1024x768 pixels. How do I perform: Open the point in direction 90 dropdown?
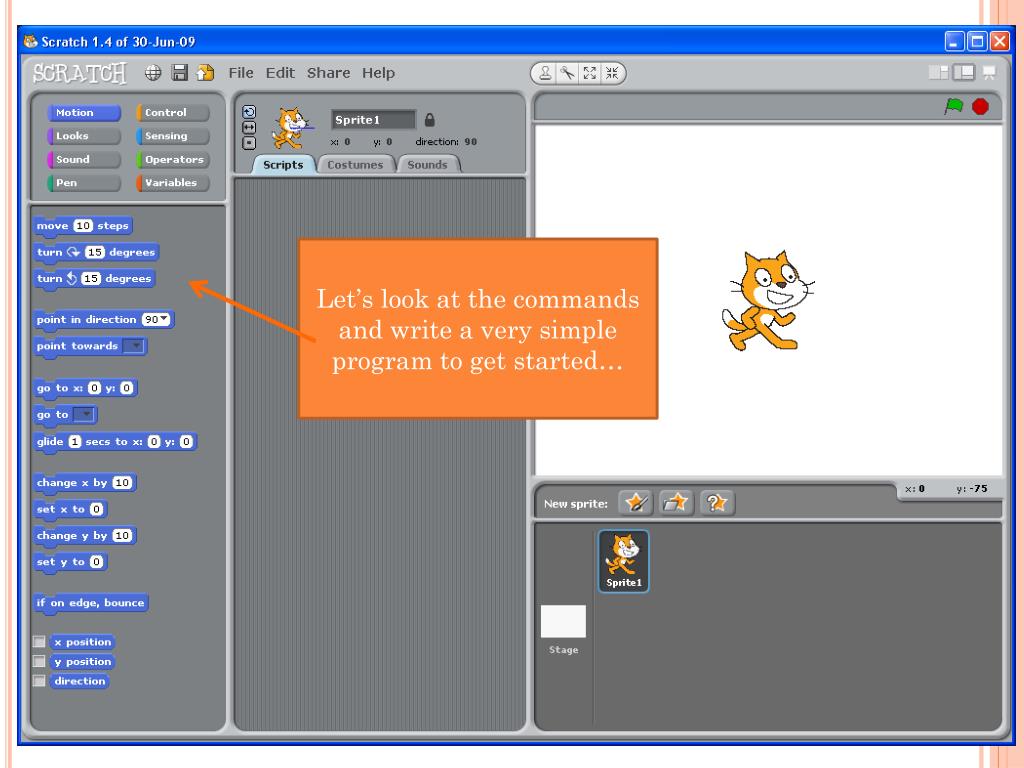point(164,319)
